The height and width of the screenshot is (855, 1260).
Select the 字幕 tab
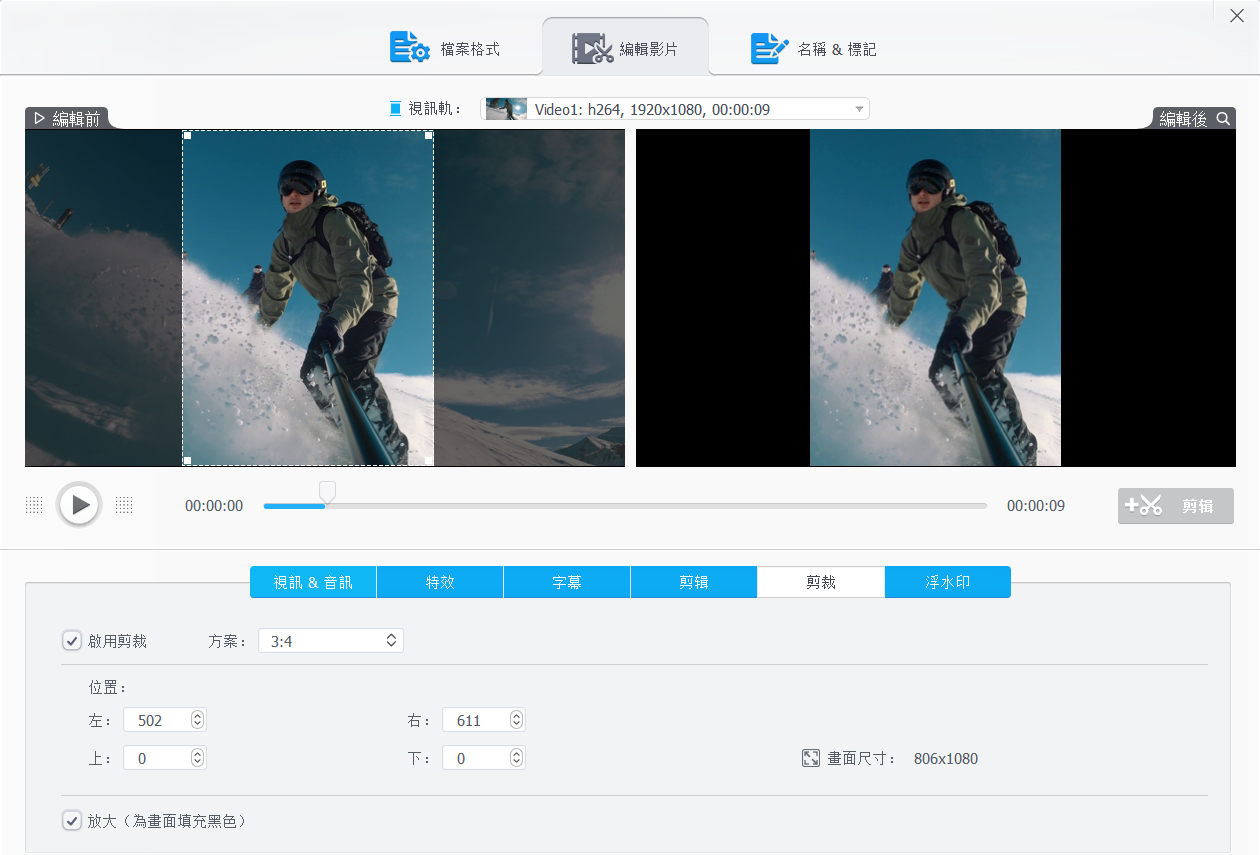567,582
